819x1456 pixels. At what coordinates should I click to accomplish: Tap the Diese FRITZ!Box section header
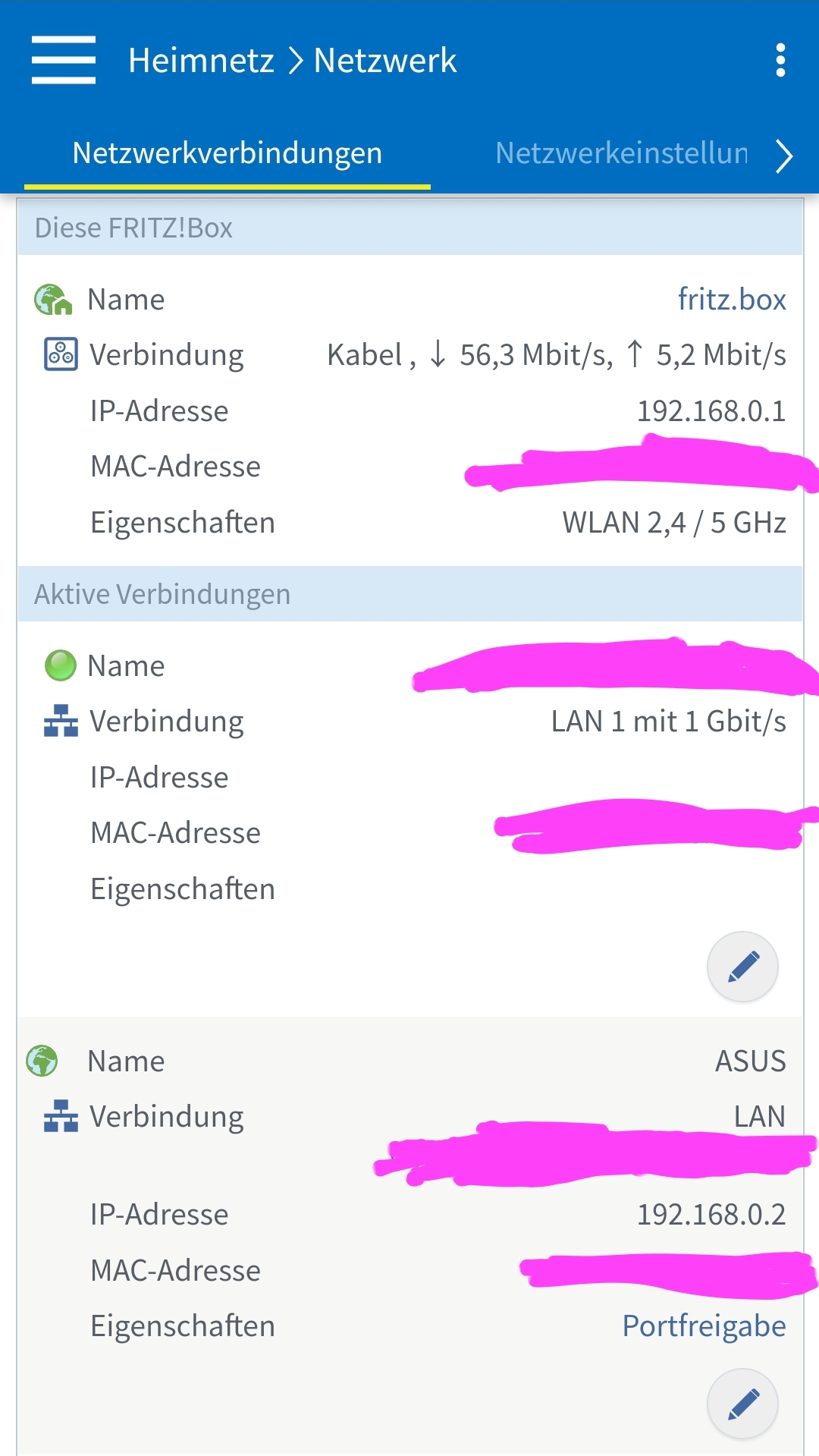tap(409, 228)
